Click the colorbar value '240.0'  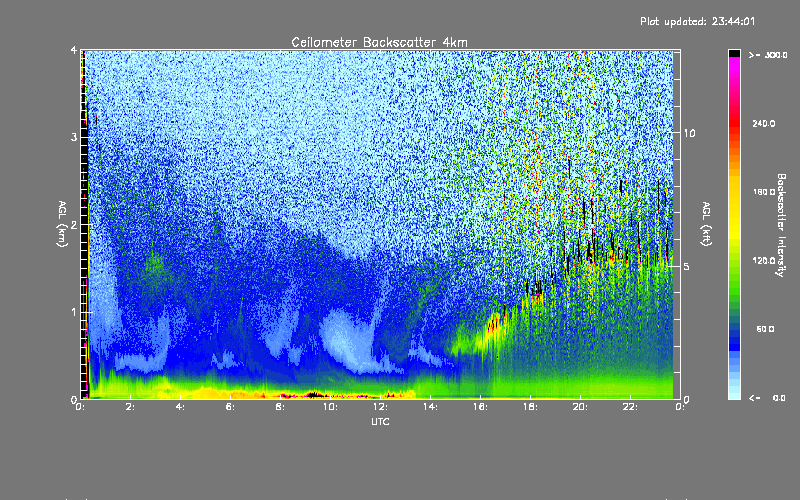(x=764, y=123)
